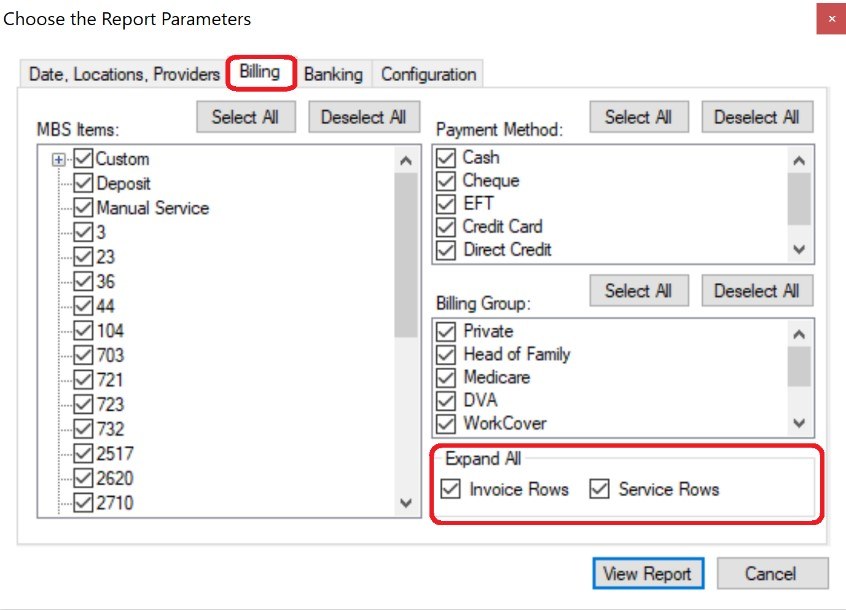Click the Billing Group scrollbar thumb
The width and height of the screenshot is (846, 610).
tap(799, 367)
